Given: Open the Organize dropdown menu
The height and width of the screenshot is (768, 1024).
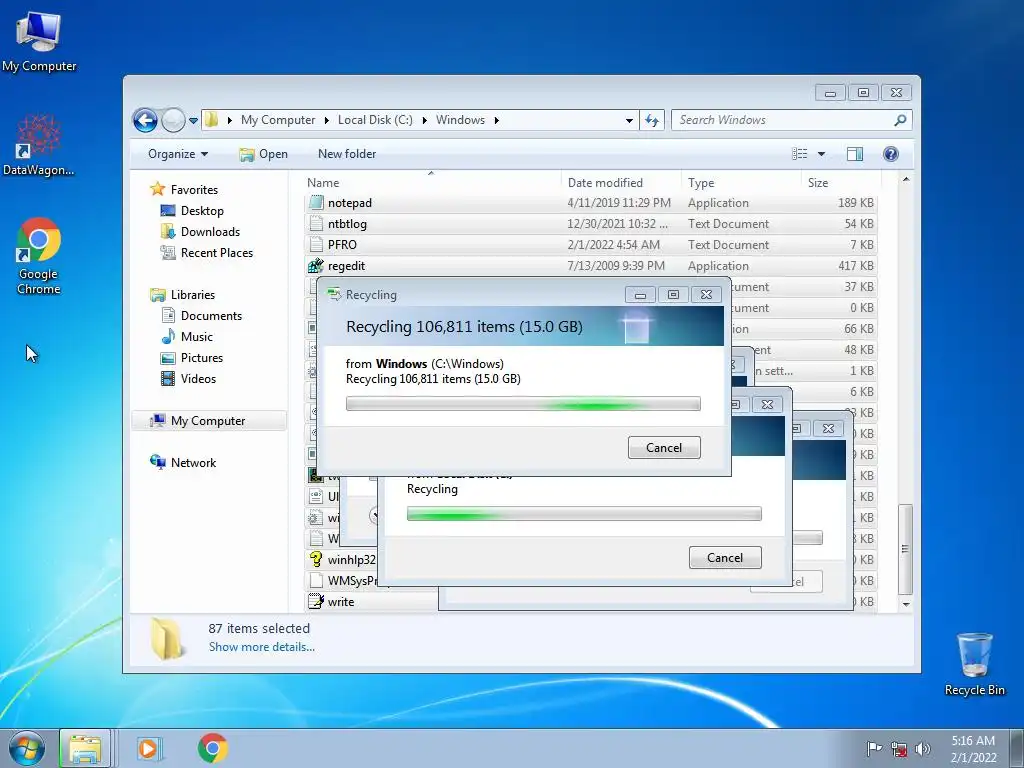Looking at the screenshot, I should click(x=178, y=154).
